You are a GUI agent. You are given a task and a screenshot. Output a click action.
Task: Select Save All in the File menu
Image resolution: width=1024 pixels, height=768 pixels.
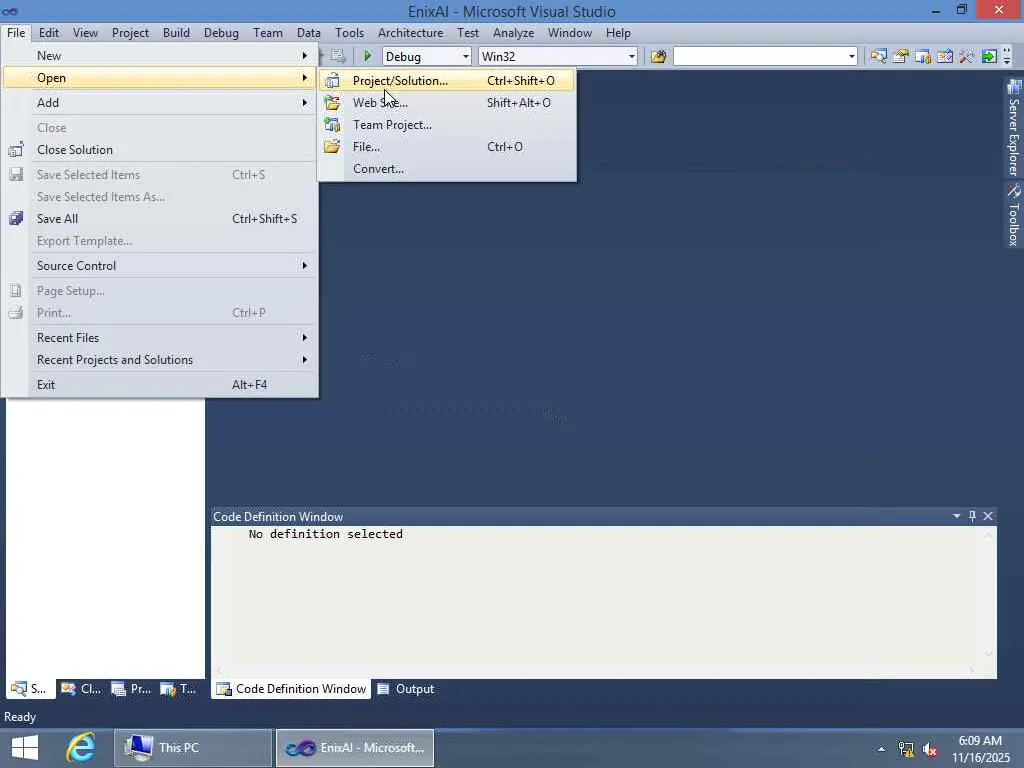point(159,219)
